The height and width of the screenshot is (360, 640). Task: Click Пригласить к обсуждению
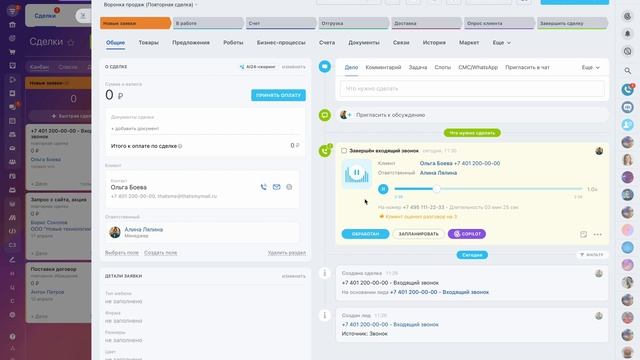coord(391,115)
